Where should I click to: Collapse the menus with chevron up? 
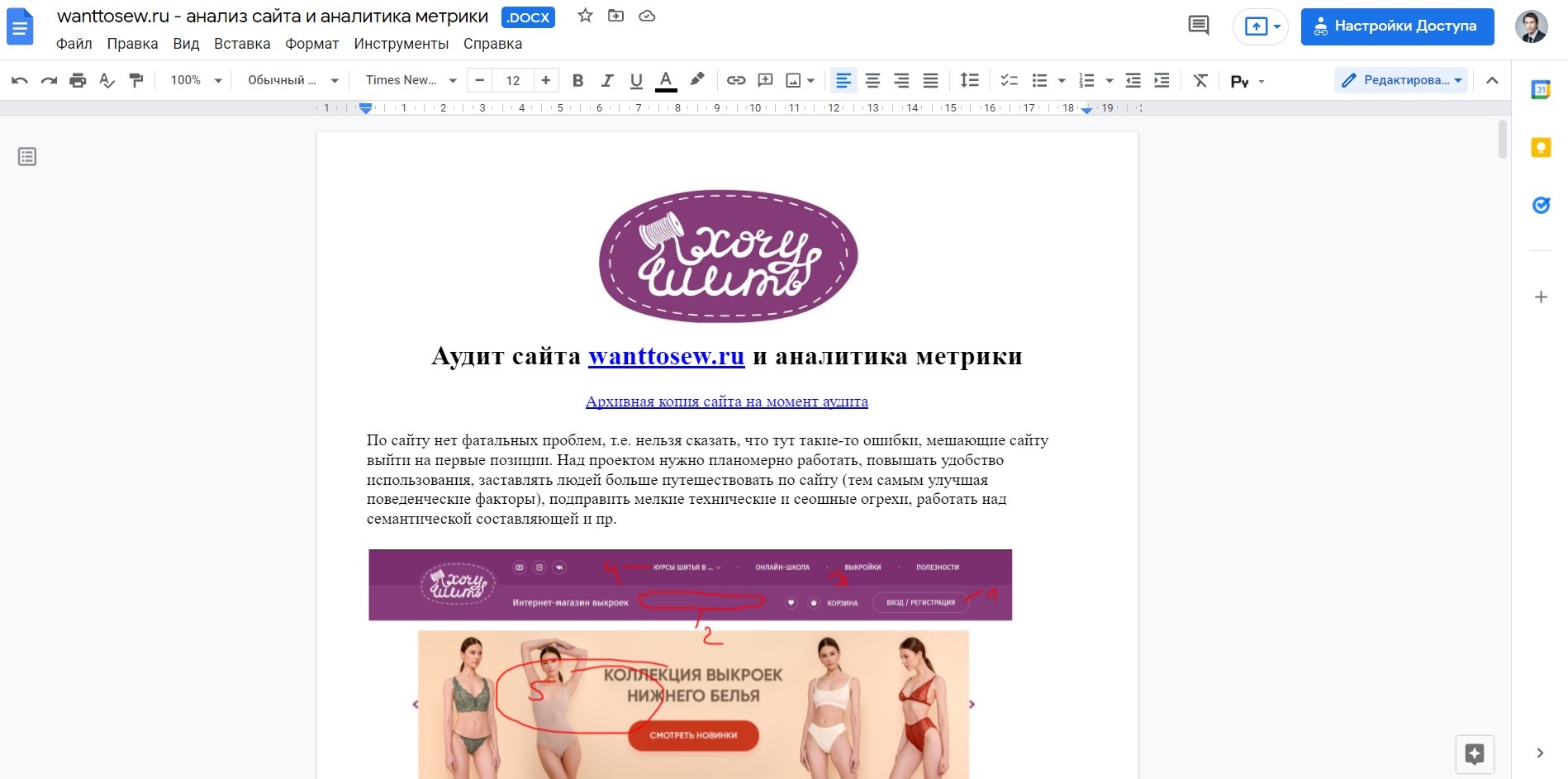pyautogui.click(x=1492, y=80)
